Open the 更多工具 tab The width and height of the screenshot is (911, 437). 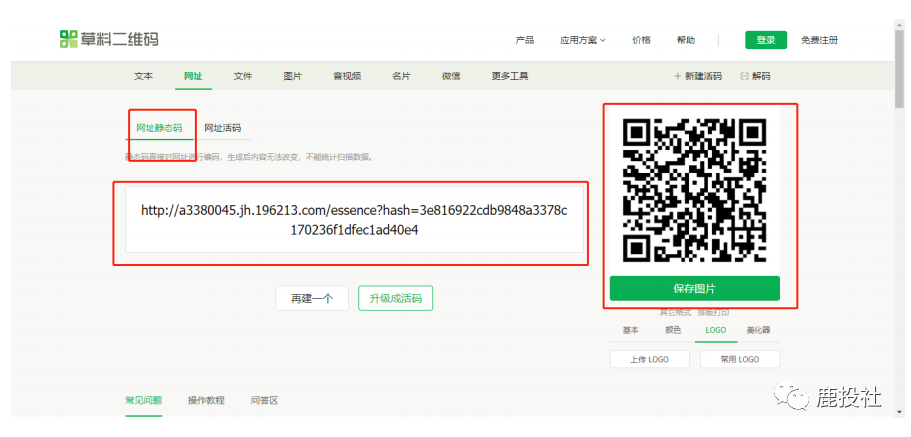[x=510, y=76]
